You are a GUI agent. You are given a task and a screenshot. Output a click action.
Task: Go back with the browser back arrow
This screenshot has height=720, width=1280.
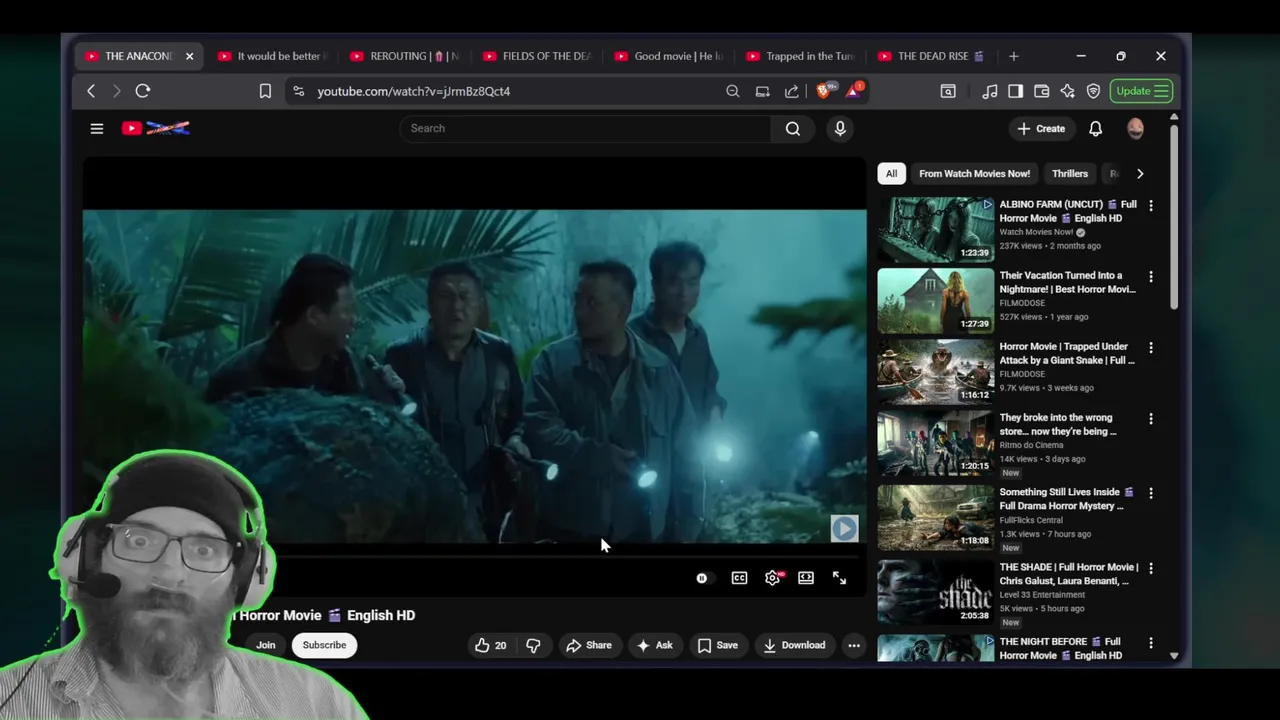tap(91, 91)
